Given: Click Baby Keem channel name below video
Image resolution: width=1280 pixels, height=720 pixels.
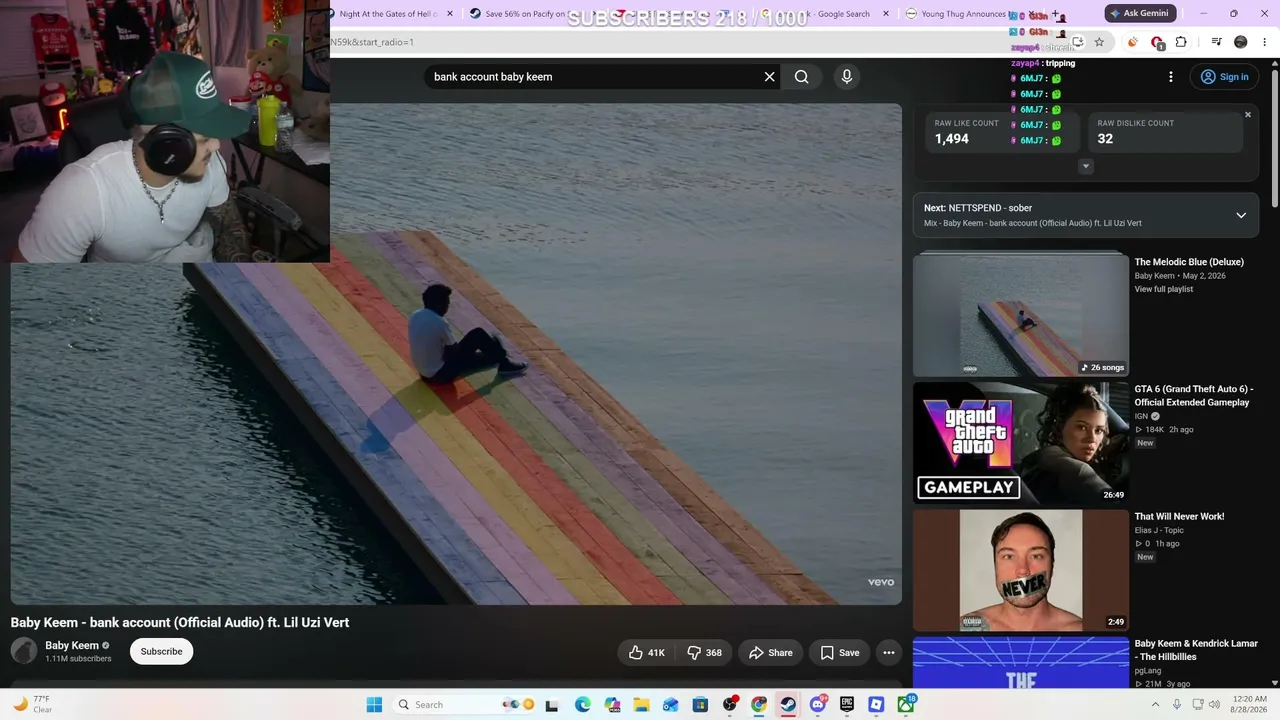Looking at the screenshot, I should (x=72, y=646).
